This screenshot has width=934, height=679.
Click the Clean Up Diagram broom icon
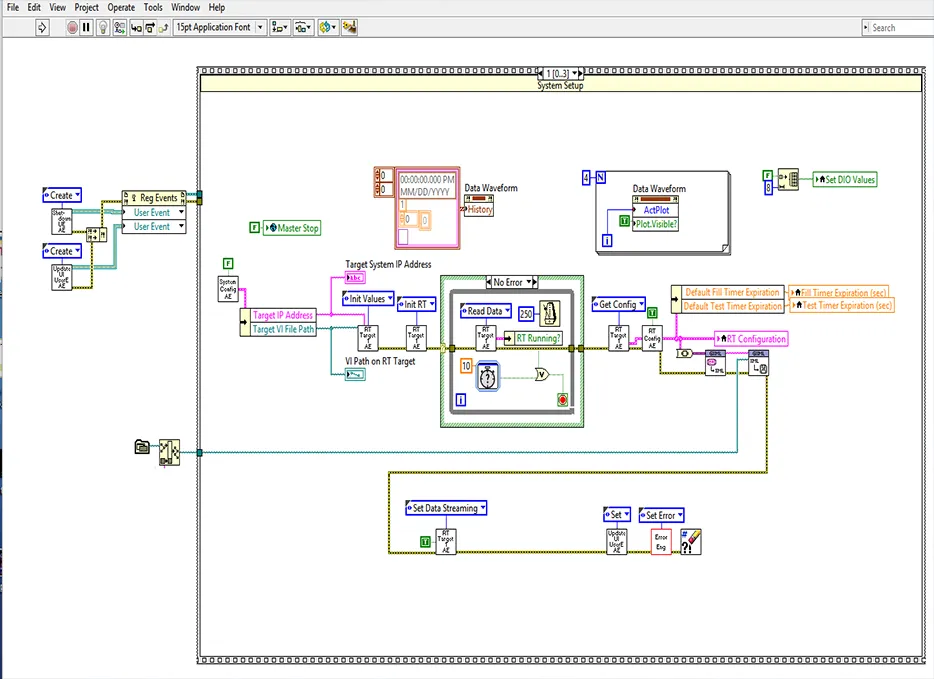pos(350,28)
